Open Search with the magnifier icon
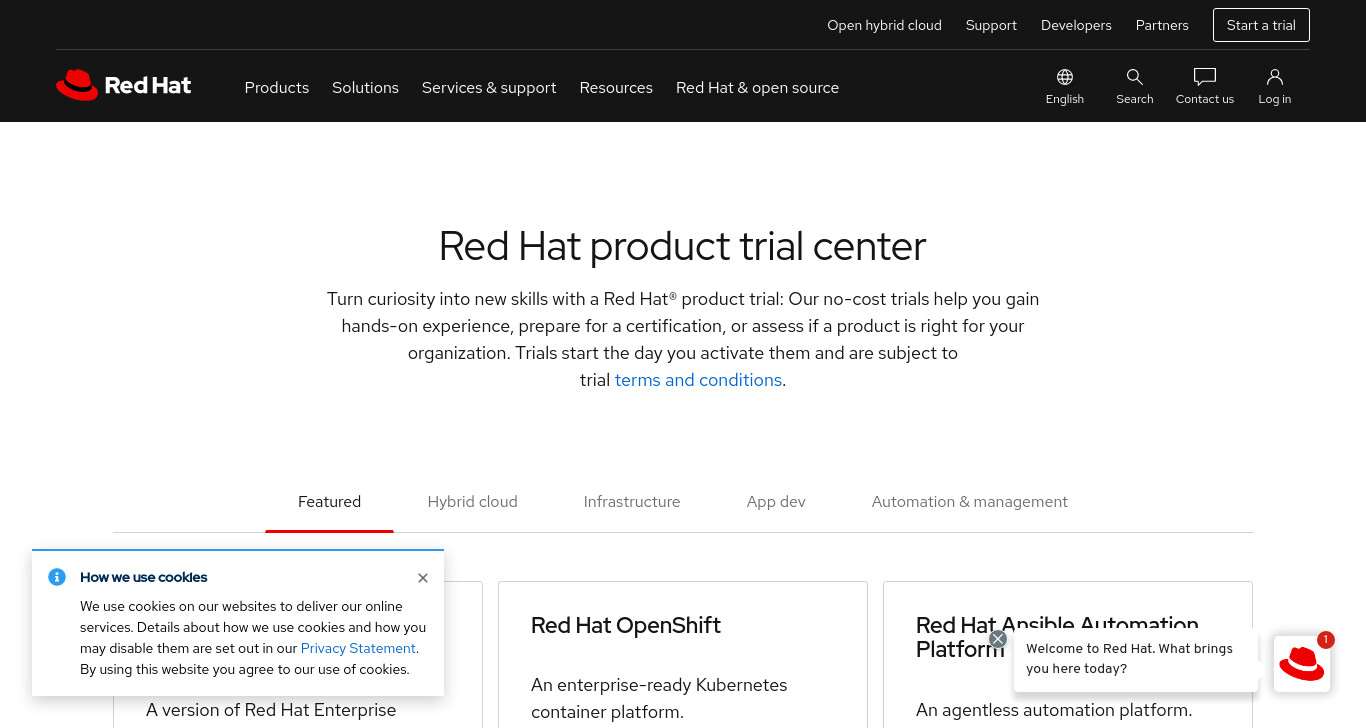Viewport: 1366px width, 728px height. 1135,86
